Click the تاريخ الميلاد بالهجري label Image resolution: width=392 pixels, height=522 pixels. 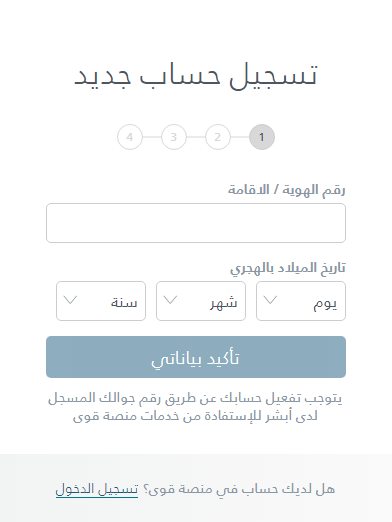click(288, 268)
